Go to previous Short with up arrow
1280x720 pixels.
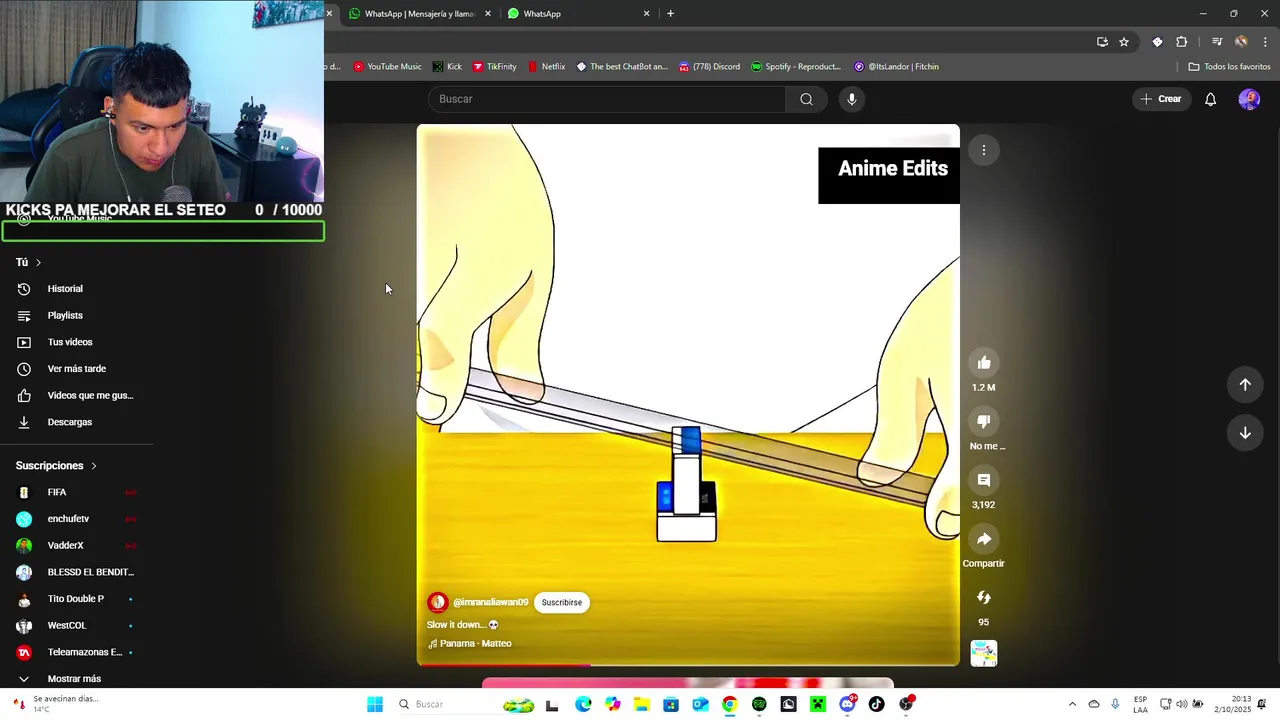coord(1245,385)
